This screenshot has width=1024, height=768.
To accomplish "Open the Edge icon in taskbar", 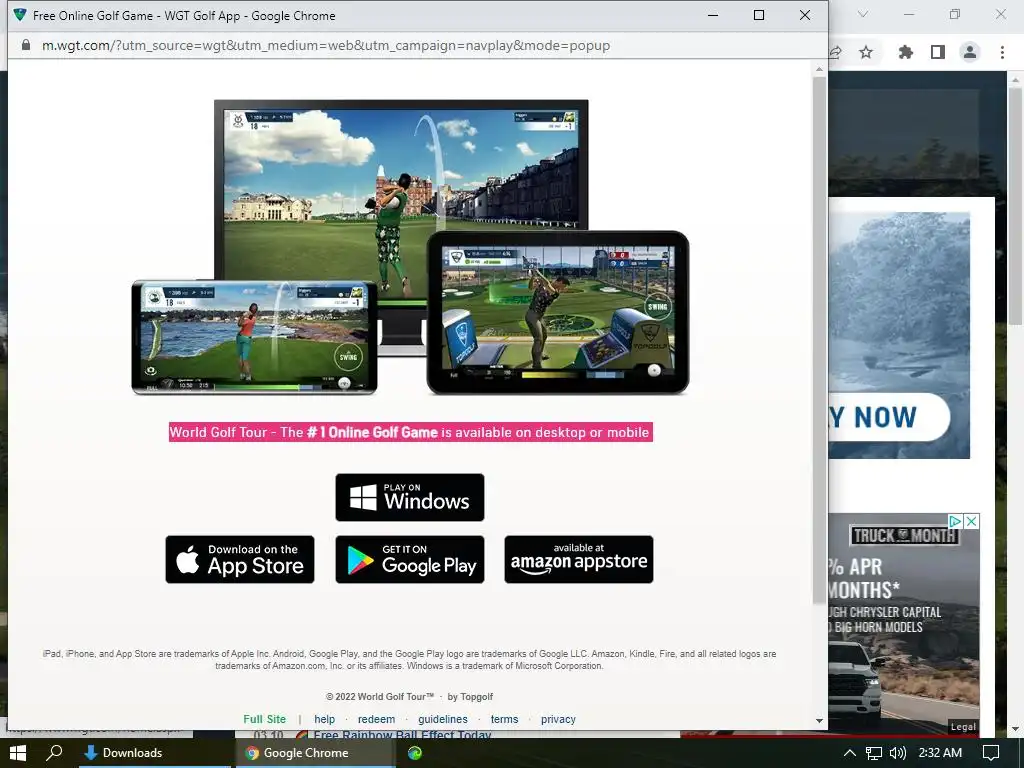I will [x=415, y=753].
